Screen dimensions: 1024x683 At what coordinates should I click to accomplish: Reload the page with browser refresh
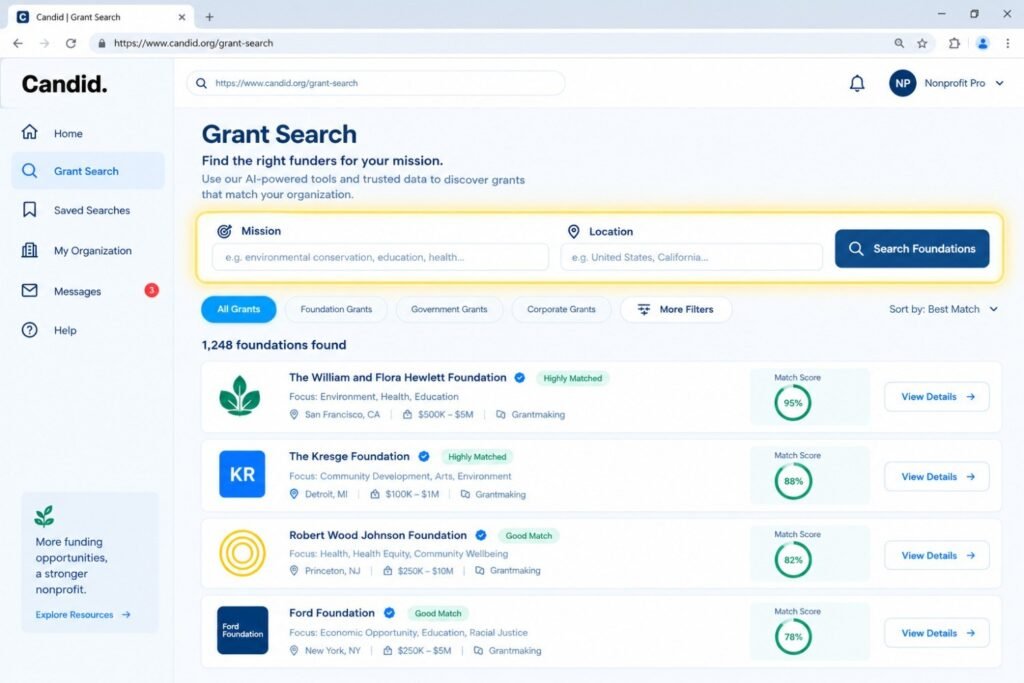(71, 43)
